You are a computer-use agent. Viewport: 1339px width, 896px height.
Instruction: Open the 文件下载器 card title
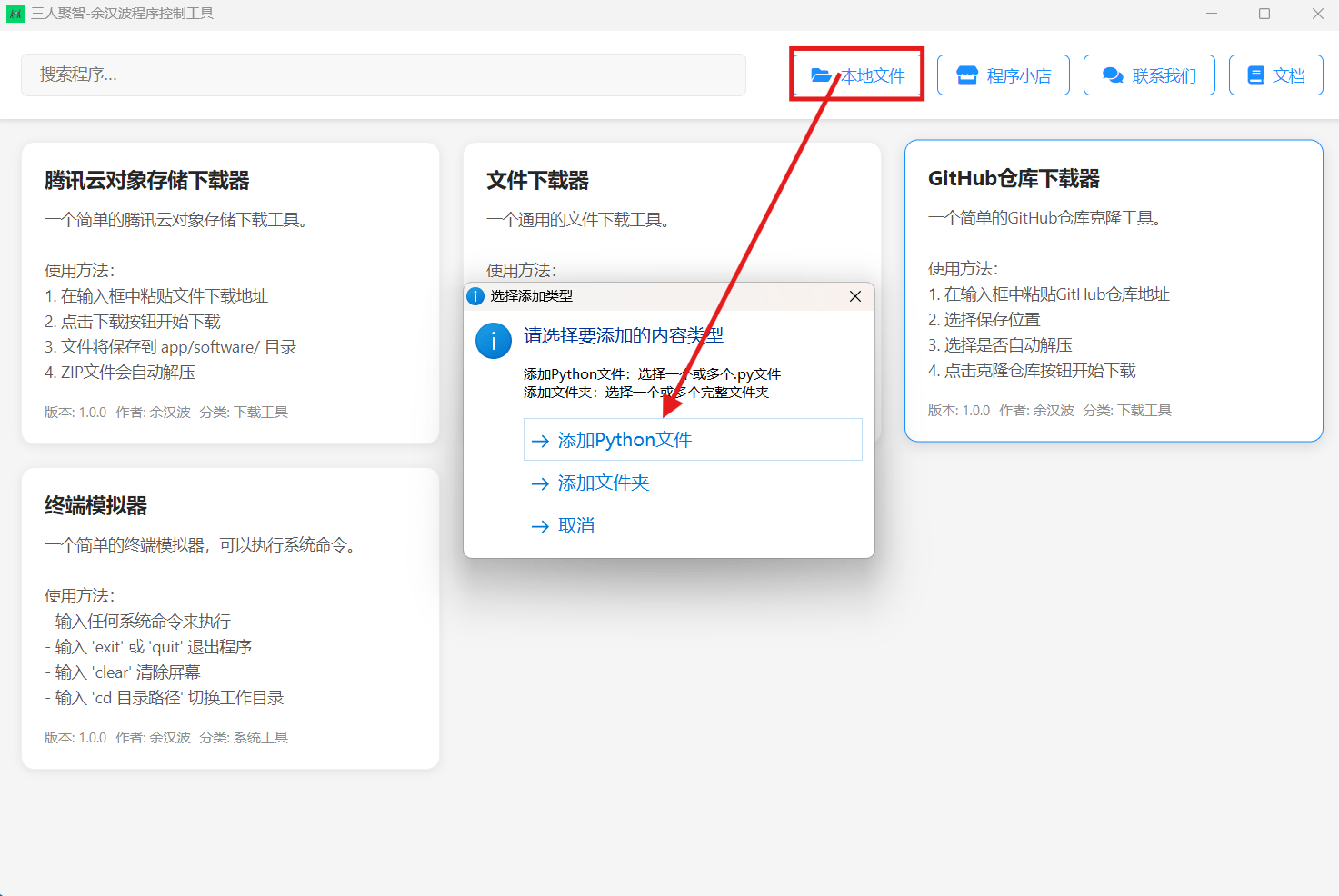pos(537,181)
